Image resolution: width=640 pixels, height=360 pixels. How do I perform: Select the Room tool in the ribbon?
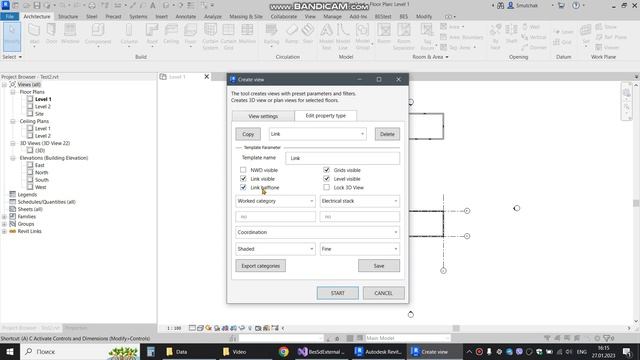[x=384, y=34]
